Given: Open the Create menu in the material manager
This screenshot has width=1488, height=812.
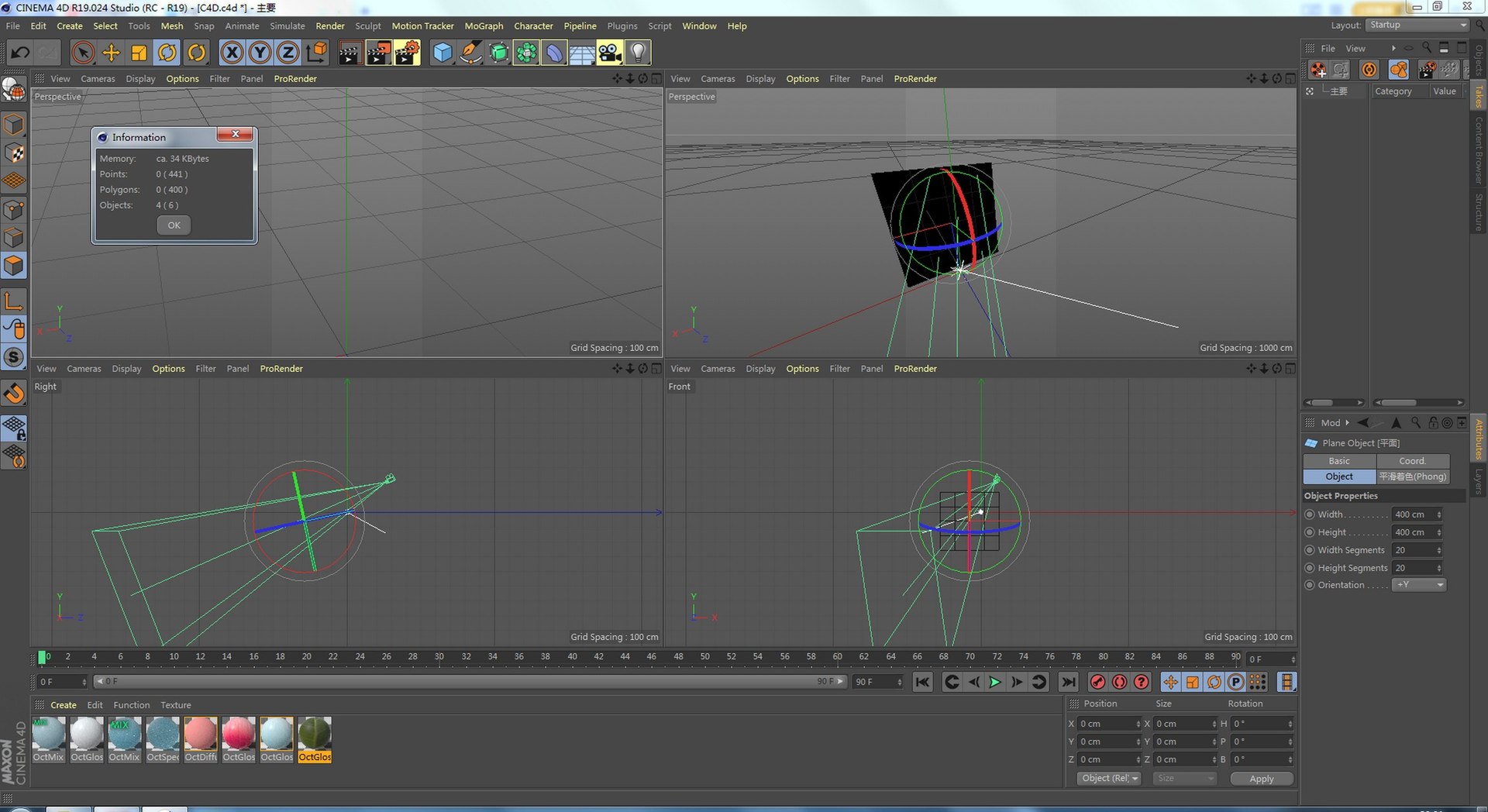Looking at the screenshot, I should [x=64, y=705].
